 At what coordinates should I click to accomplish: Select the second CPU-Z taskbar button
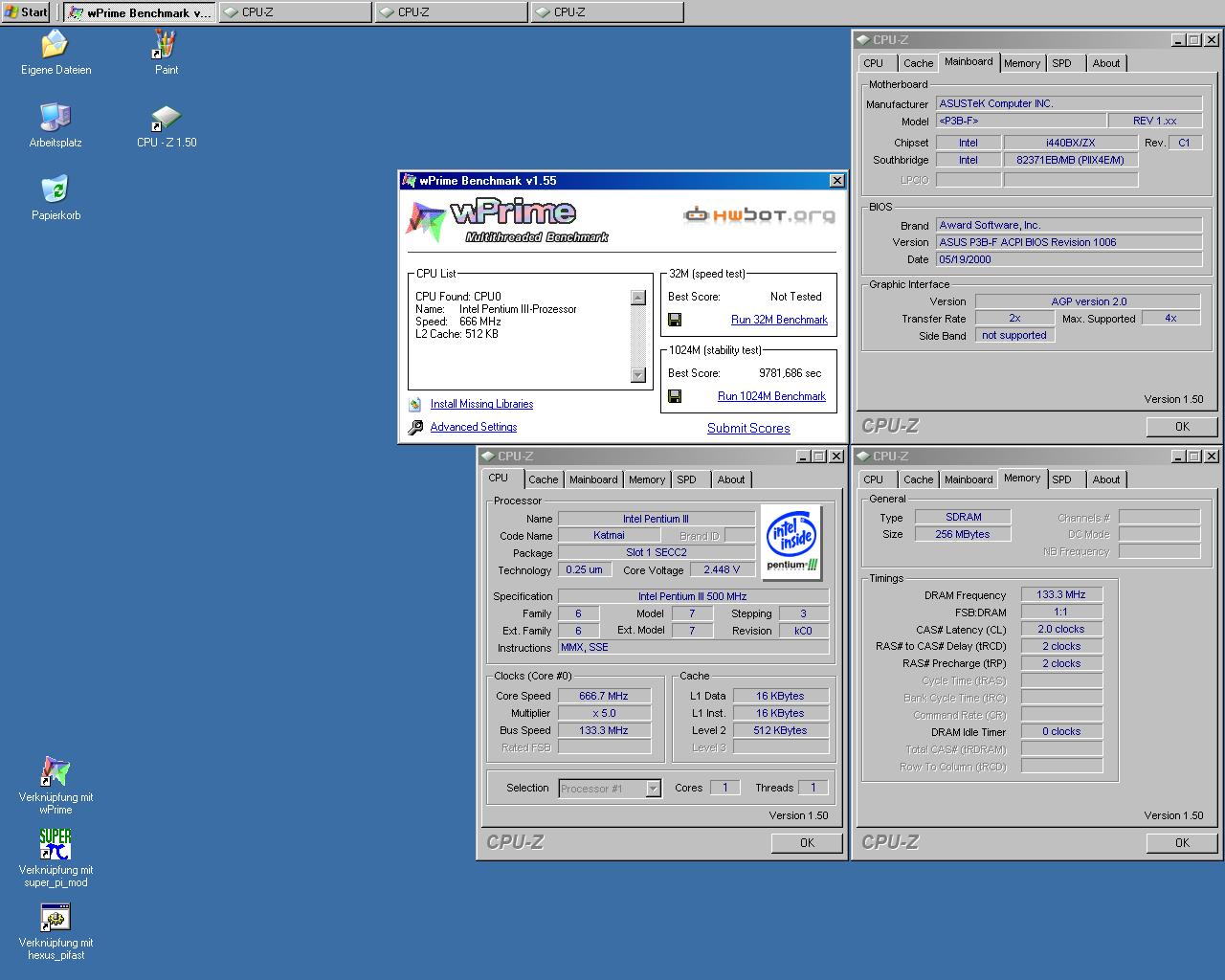pyautogui.click(x=451, y=12)
